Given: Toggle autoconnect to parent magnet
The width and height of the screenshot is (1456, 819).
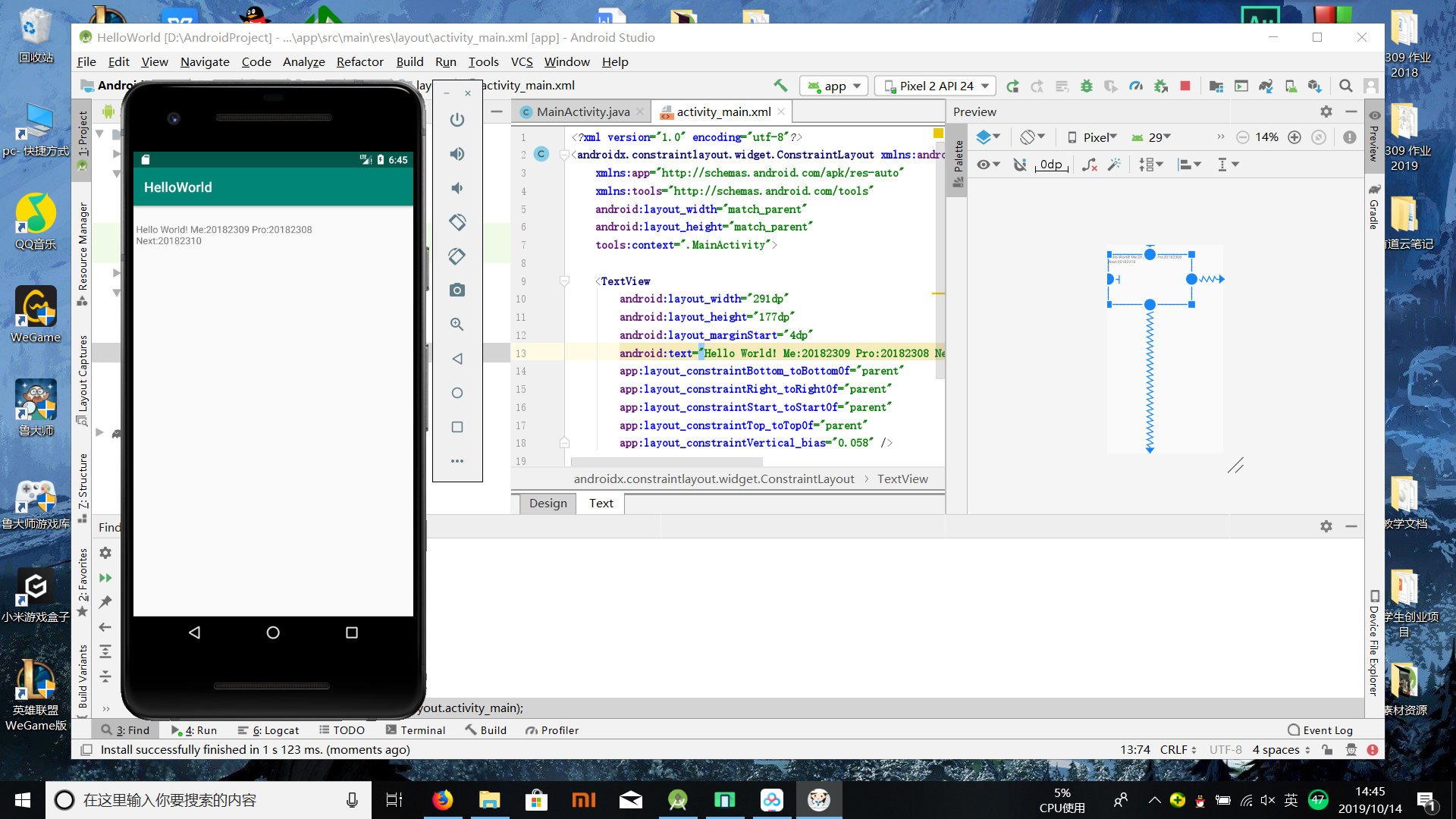Looking at the screenshot, I should coord(1020,165).
